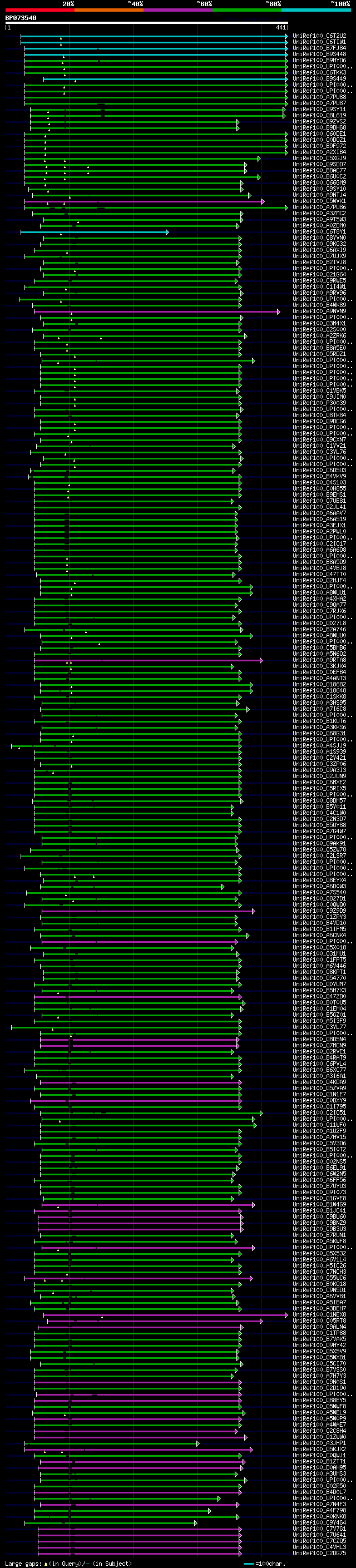Select the UniRef100_Q9ZVS2 label
The image size is (356, 1568).
point(319,122)
